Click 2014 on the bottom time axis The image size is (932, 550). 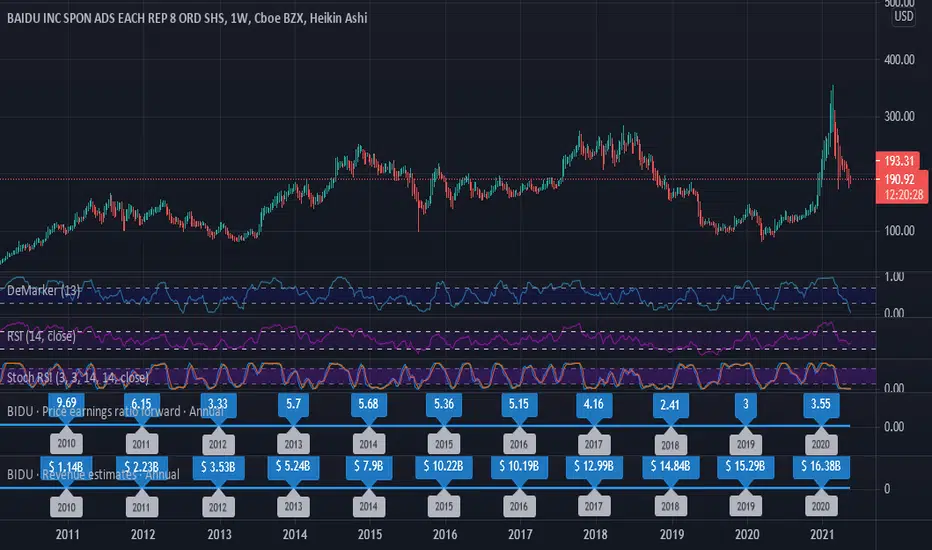tap(295, 534)
